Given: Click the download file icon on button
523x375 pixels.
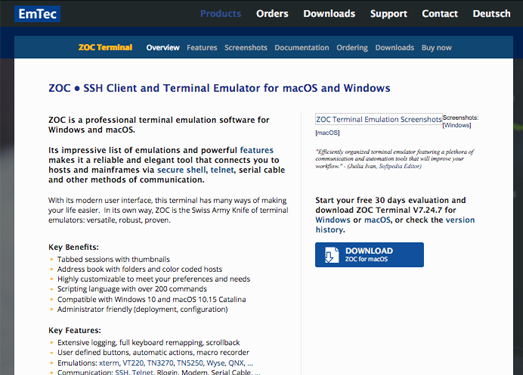Looking at the screenshot, I should [x=332, y=255].
